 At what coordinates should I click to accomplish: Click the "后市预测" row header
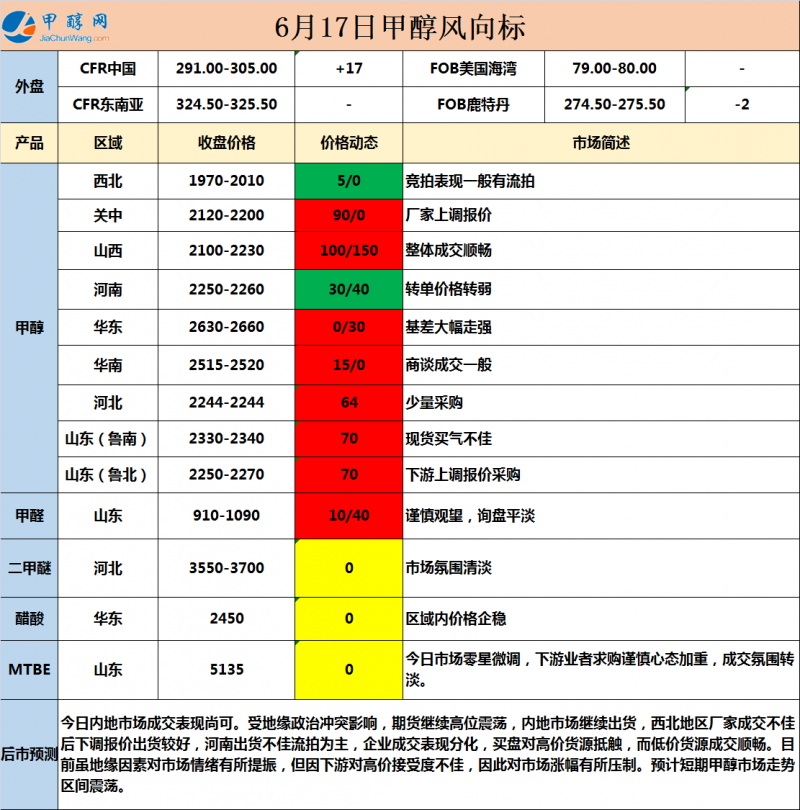(29, 754)
